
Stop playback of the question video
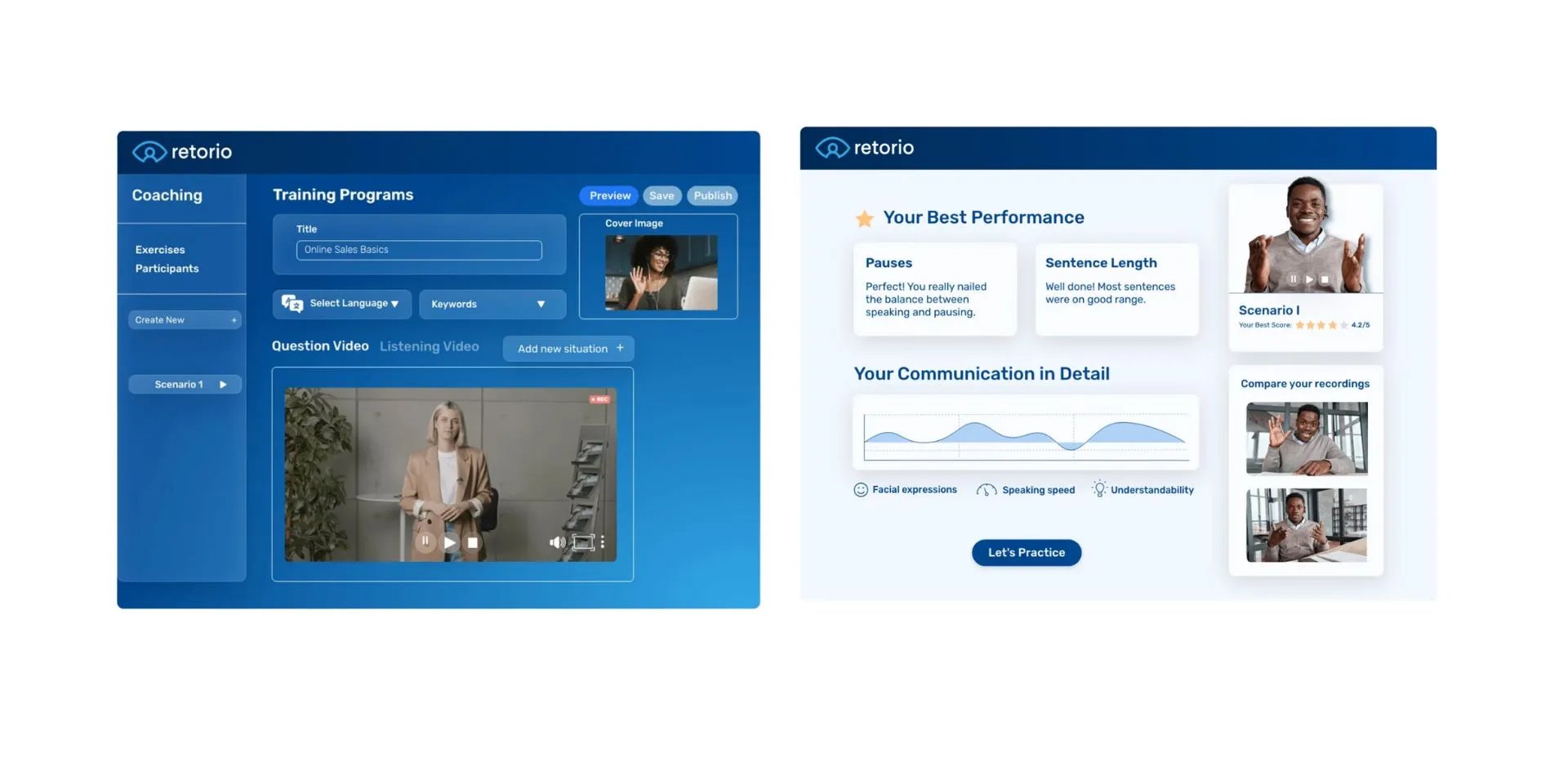tap(472, 541)
